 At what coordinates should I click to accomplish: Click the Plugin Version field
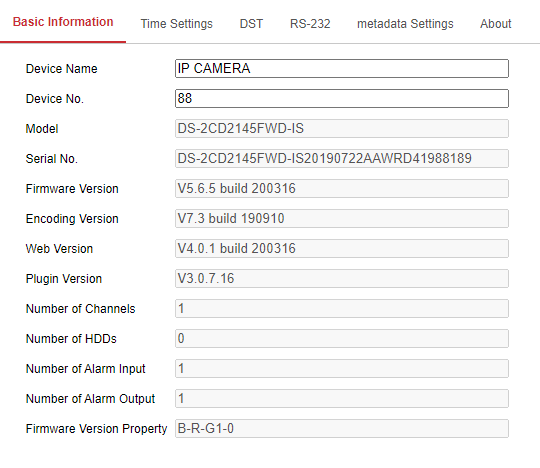(x=342, y=278)
